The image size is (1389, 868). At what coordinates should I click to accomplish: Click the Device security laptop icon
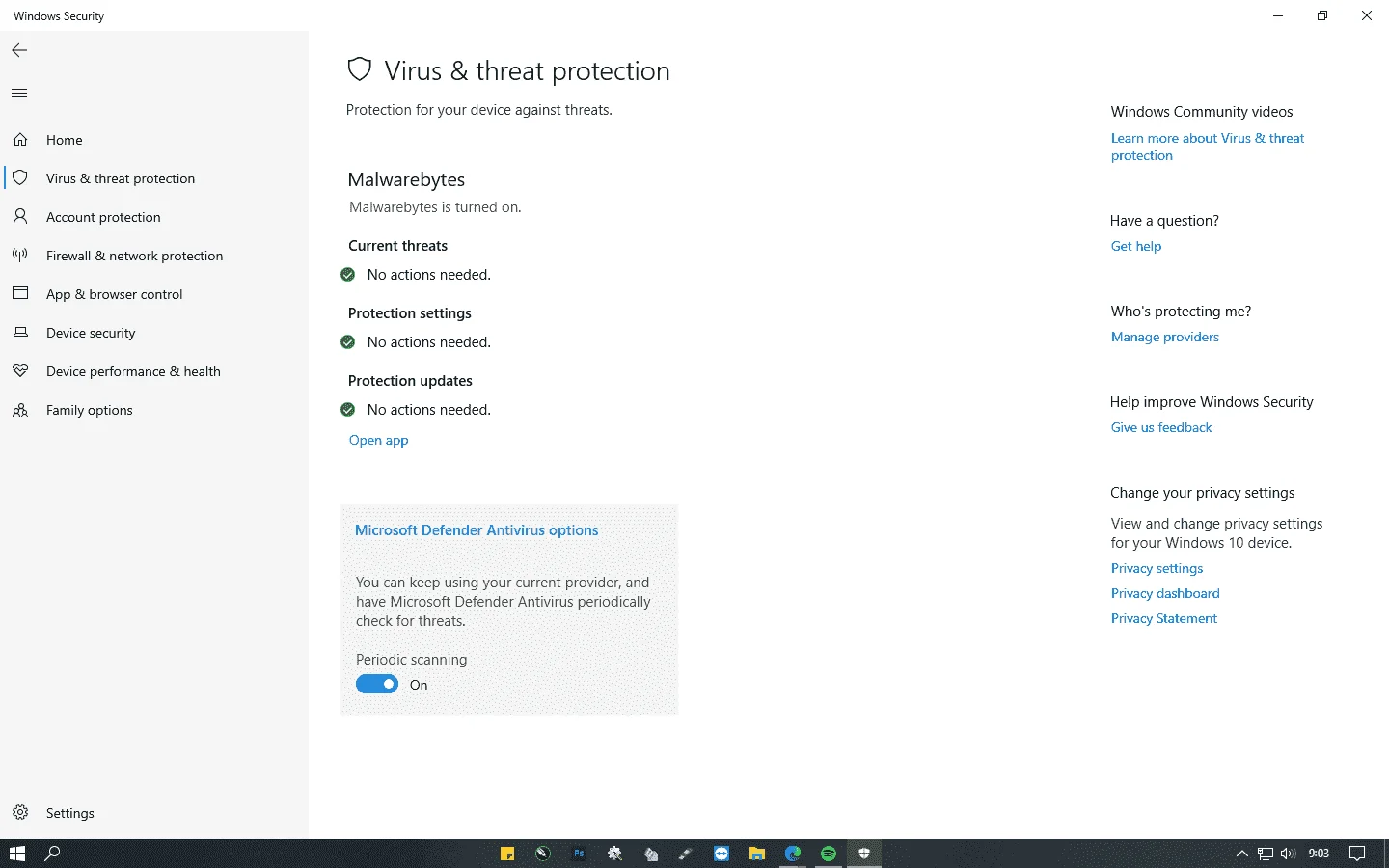point(20,333)
